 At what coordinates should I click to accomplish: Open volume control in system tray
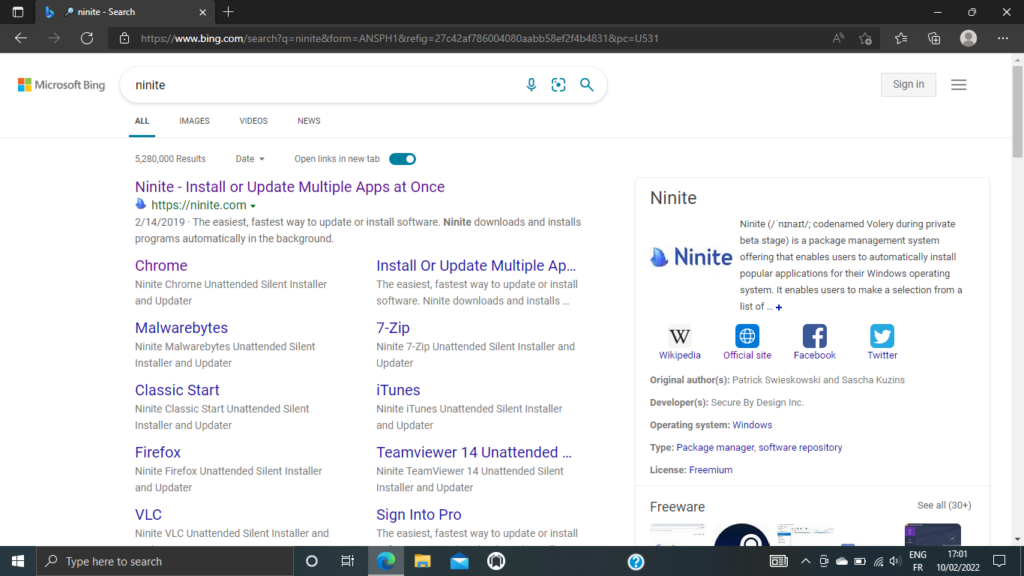point(895,562)
